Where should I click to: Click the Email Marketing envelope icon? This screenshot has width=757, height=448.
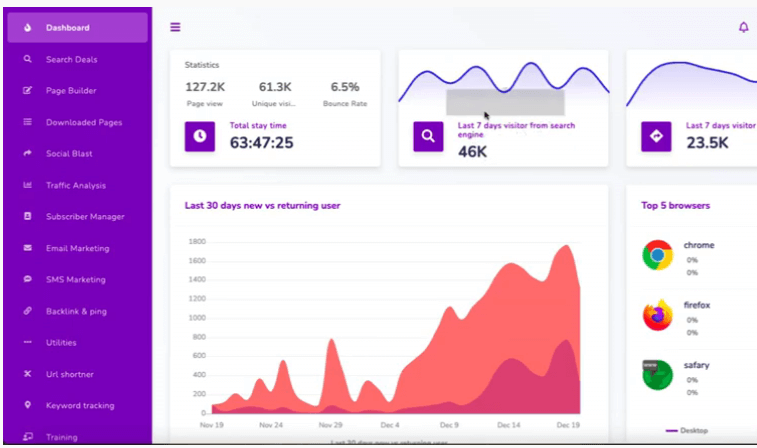click(28, 248)
